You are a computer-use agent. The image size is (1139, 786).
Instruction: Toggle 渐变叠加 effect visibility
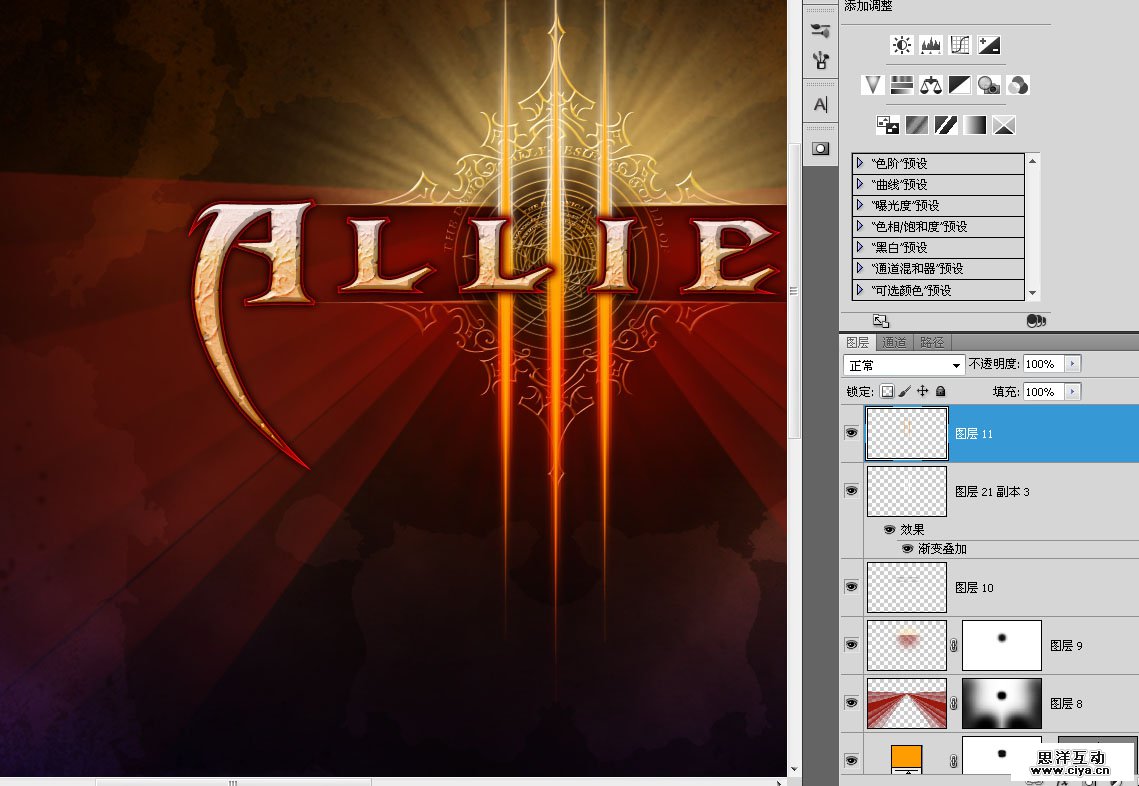907,548
